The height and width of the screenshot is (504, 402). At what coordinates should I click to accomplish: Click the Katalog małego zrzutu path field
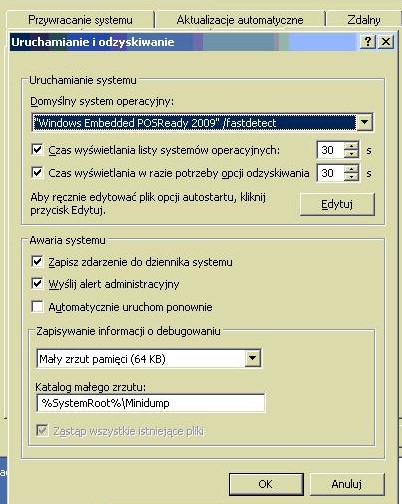point(151,403)
